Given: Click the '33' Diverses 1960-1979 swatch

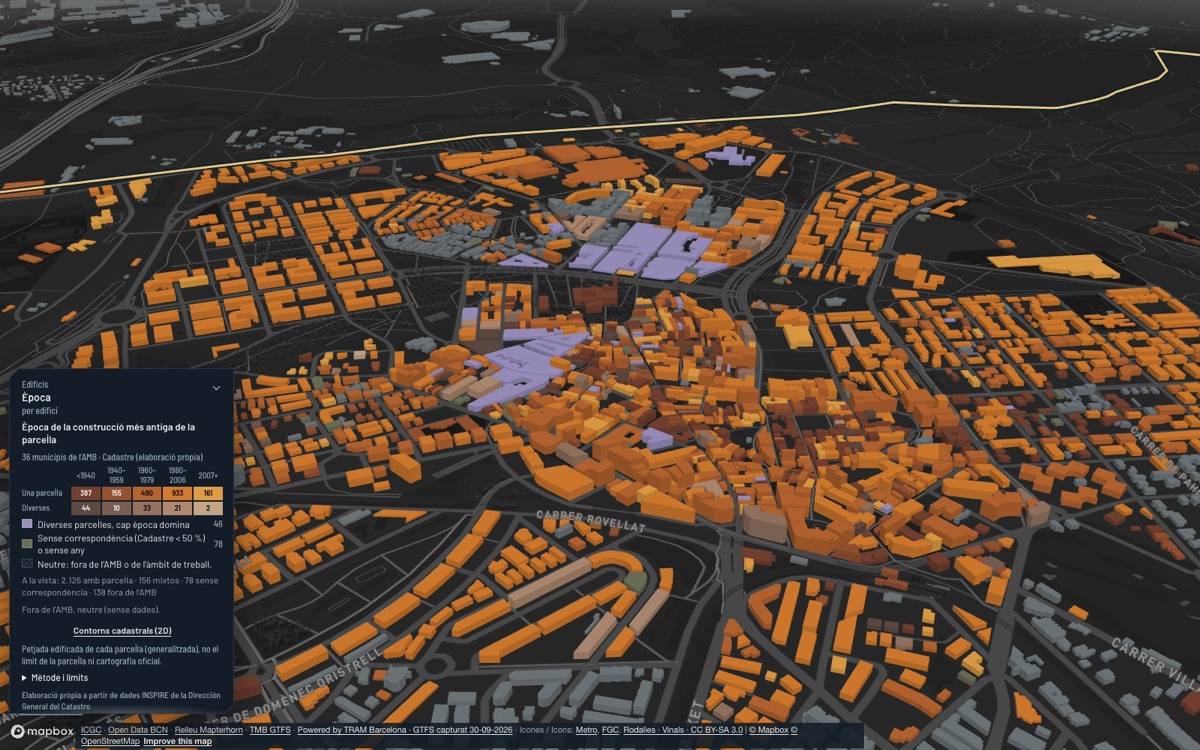Looking at the screenshot, I should click(x=147, y=508).
